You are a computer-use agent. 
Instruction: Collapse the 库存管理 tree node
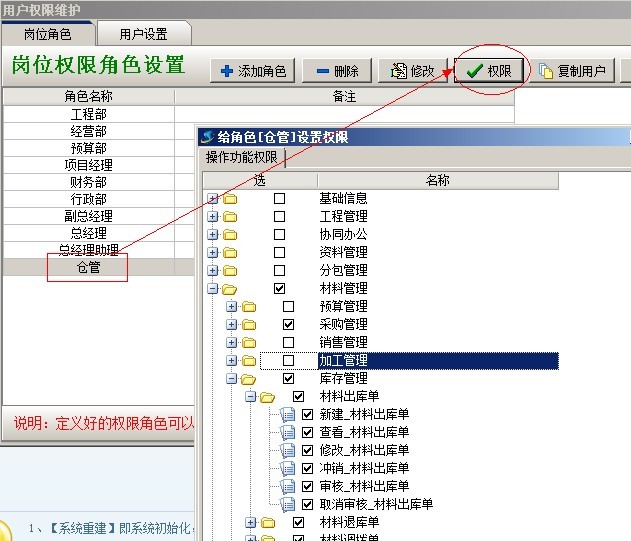232,379
